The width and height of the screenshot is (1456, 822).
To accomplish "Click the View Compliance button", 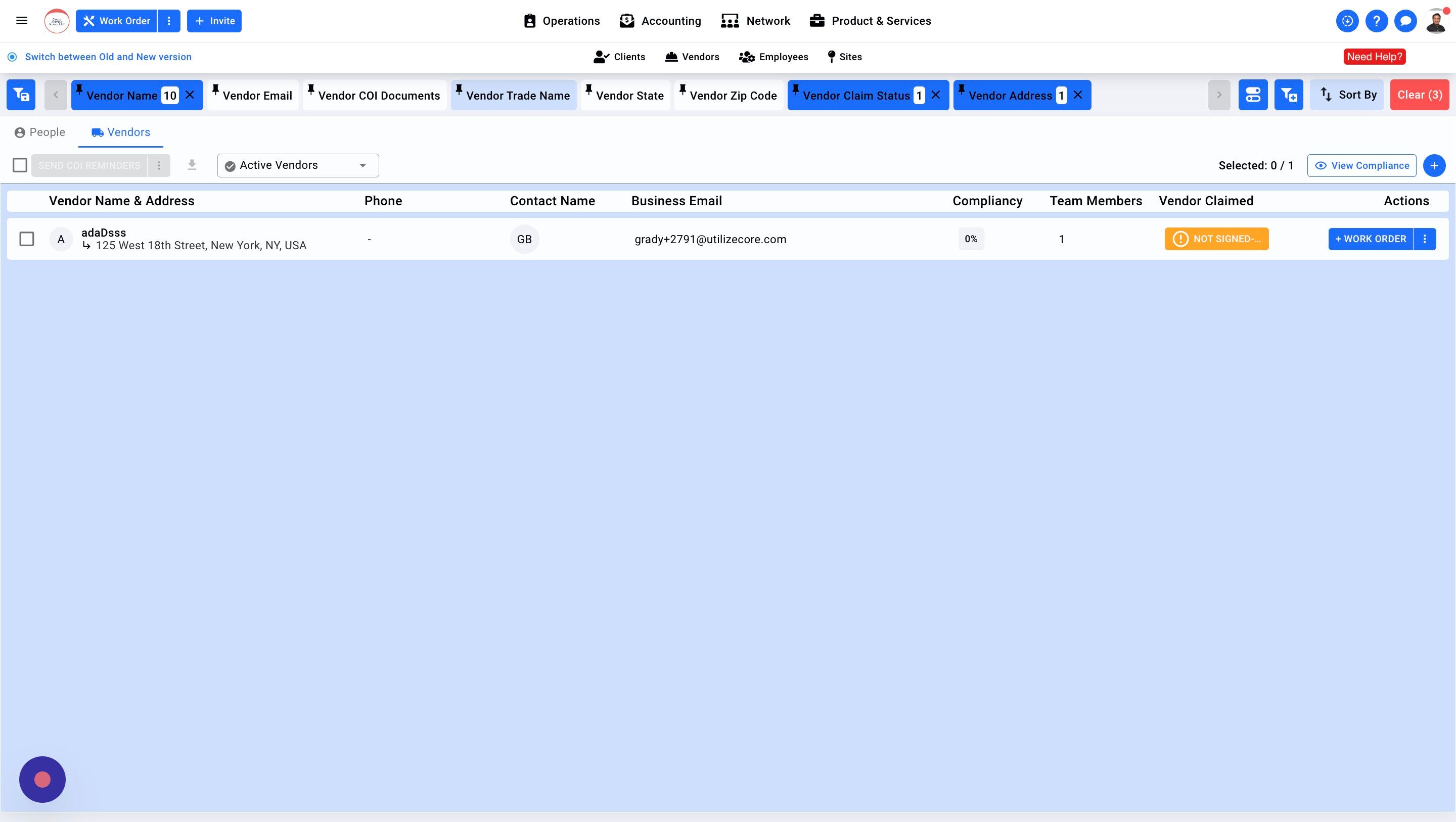I will click(x=1361, y=166).
